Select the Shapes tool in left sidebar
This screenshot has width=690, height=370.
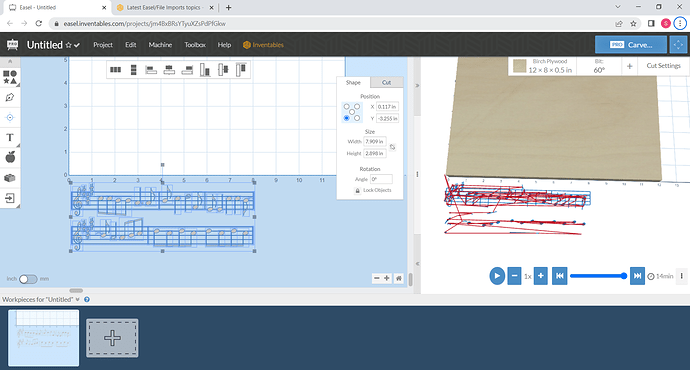pyautogui.click(x=10, y=77)
